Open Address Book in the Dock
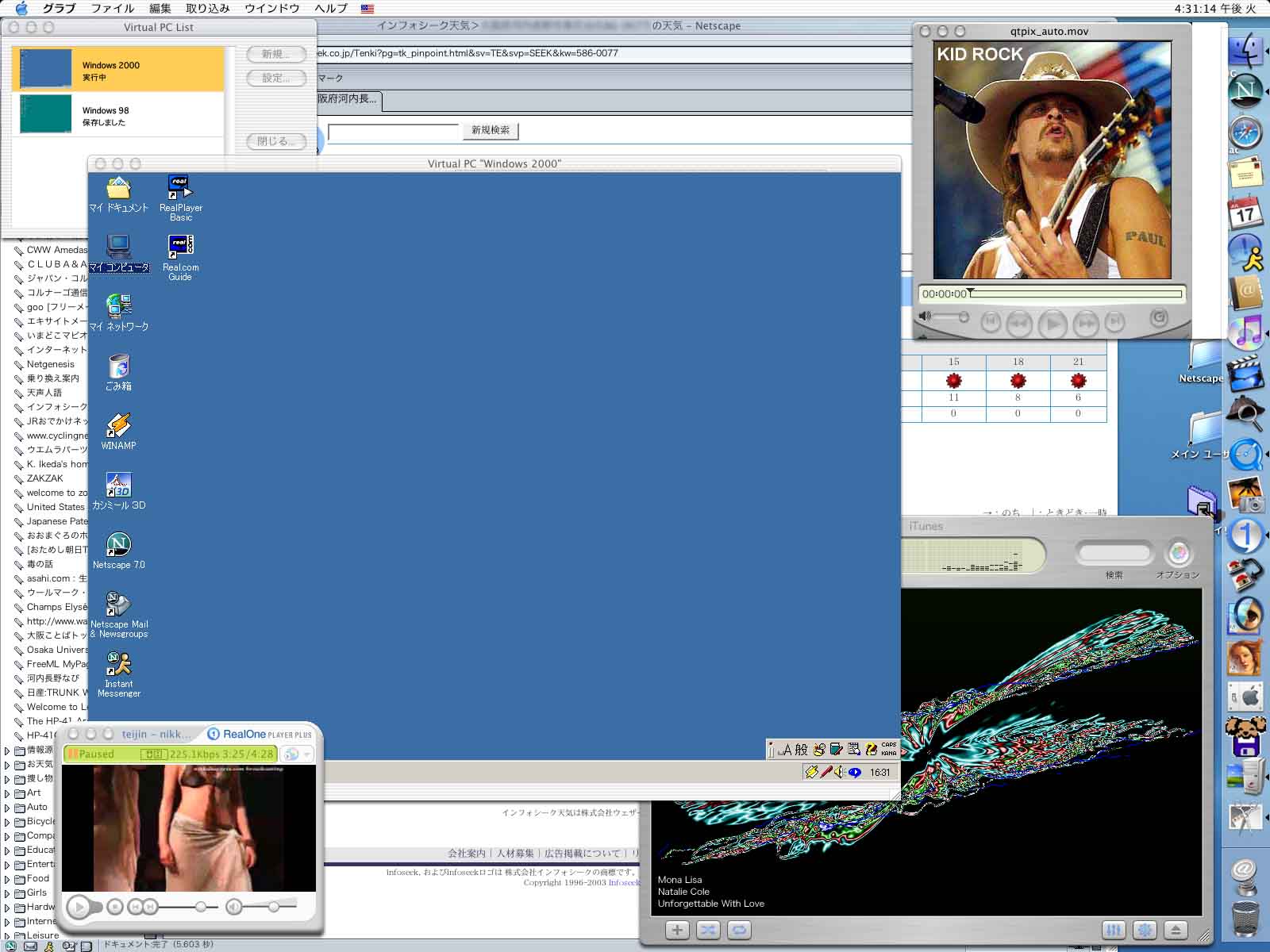Image resolution: width=1270 pixels, height=952 pixels. point(1245,293)
